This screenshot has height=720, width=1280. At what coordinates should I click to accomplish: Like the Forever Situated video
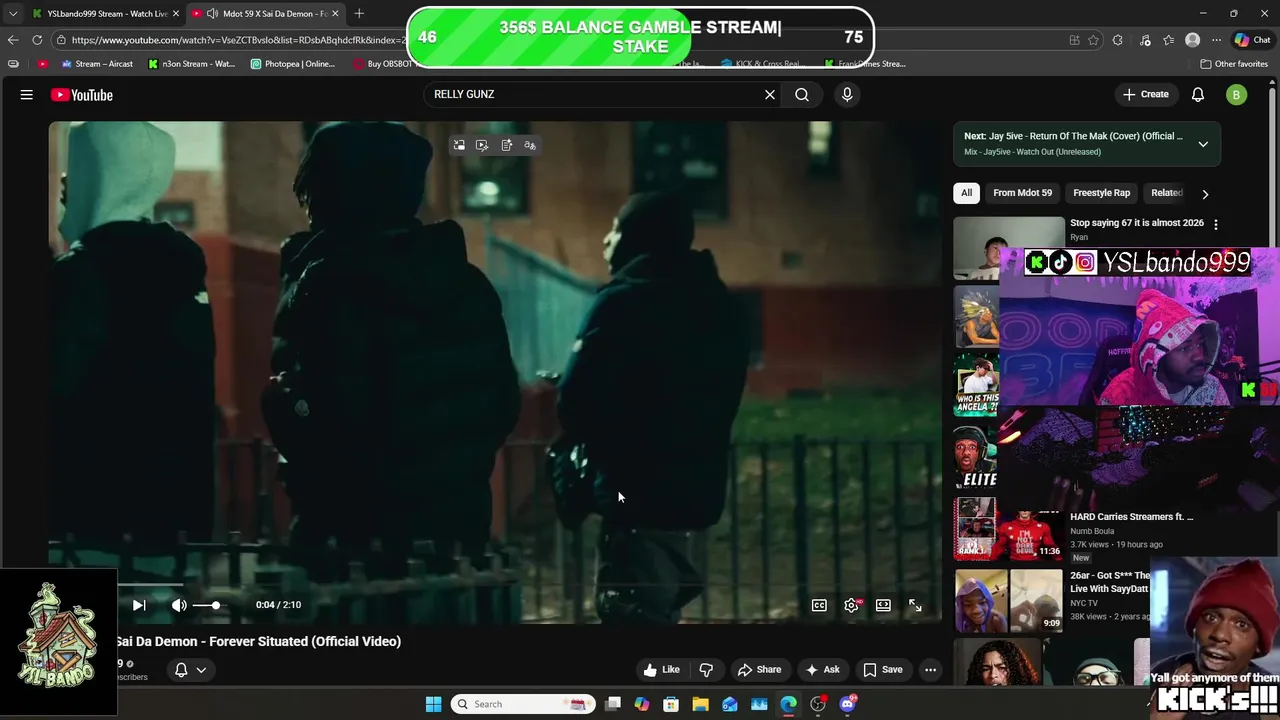(x=661, y=670)
